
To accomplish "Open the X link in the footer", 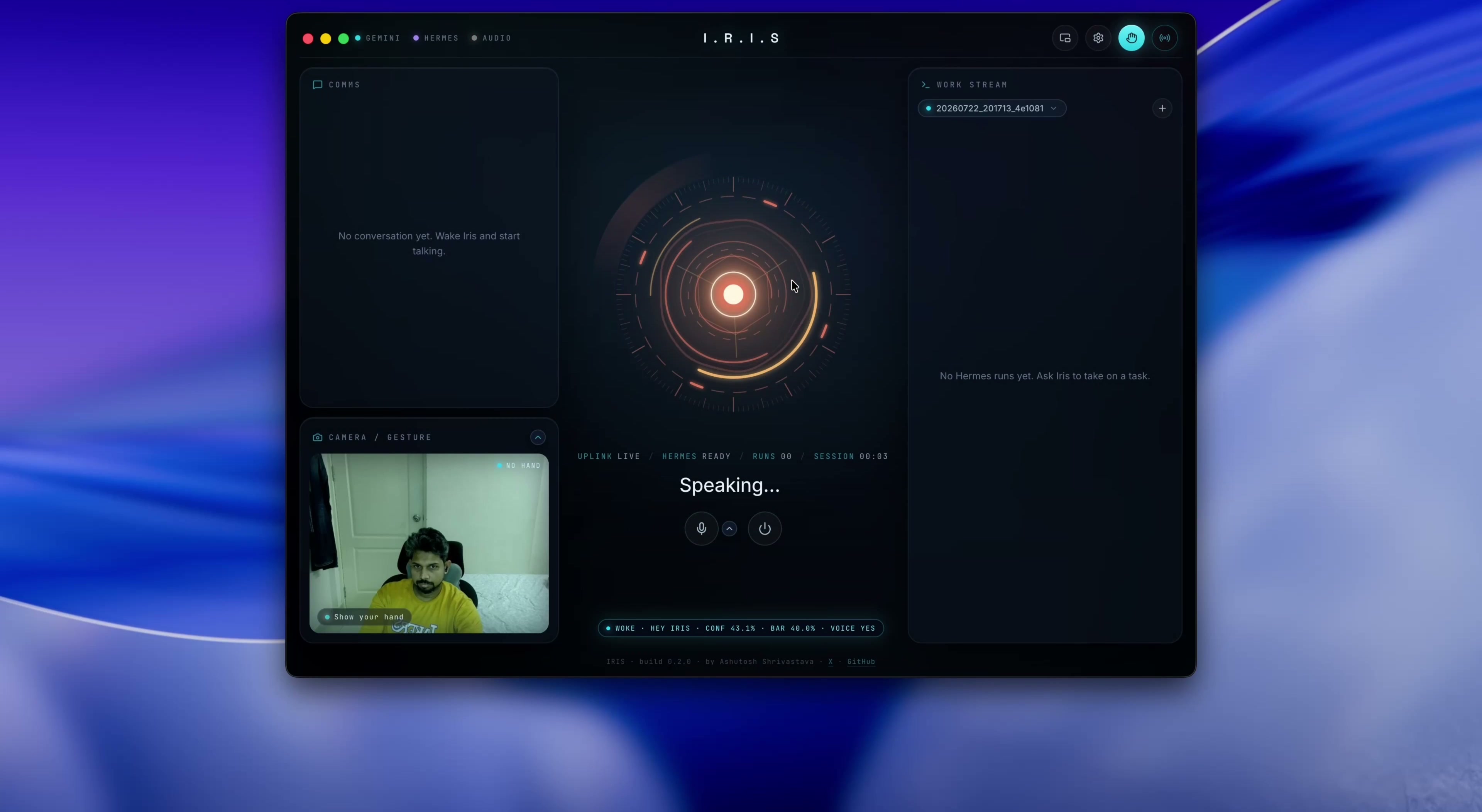I will 830,662.
